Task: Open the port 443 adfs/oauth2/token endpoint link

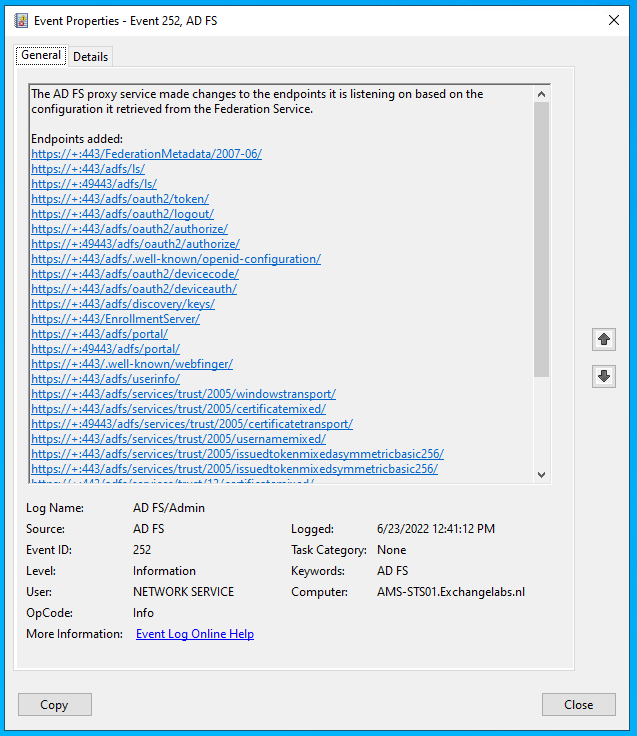Action: (120, 199)
